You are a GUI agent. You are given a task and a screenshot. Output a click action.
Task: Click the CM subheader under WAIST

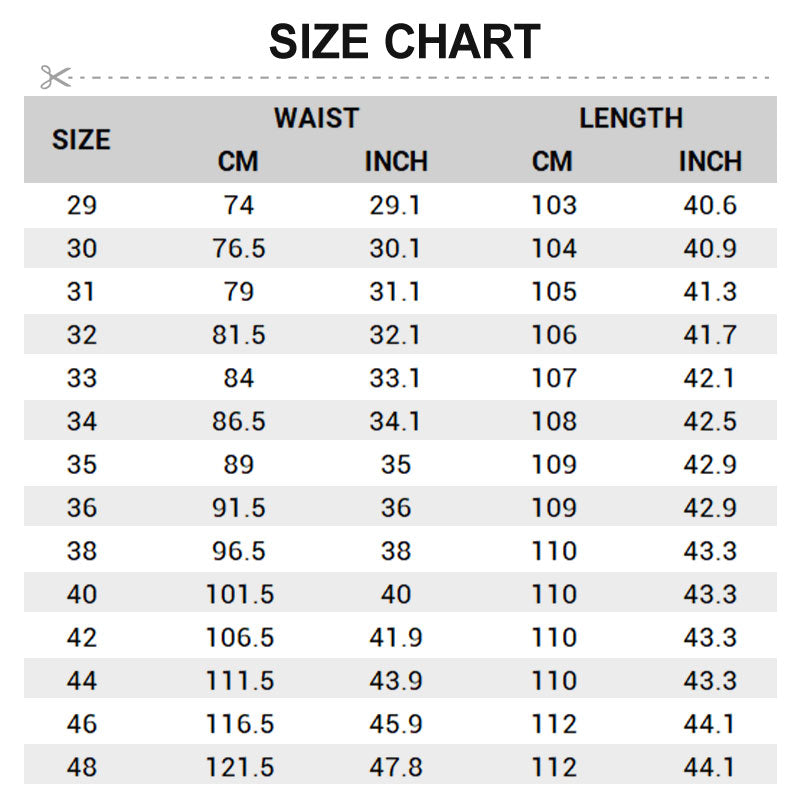(238, 161)
